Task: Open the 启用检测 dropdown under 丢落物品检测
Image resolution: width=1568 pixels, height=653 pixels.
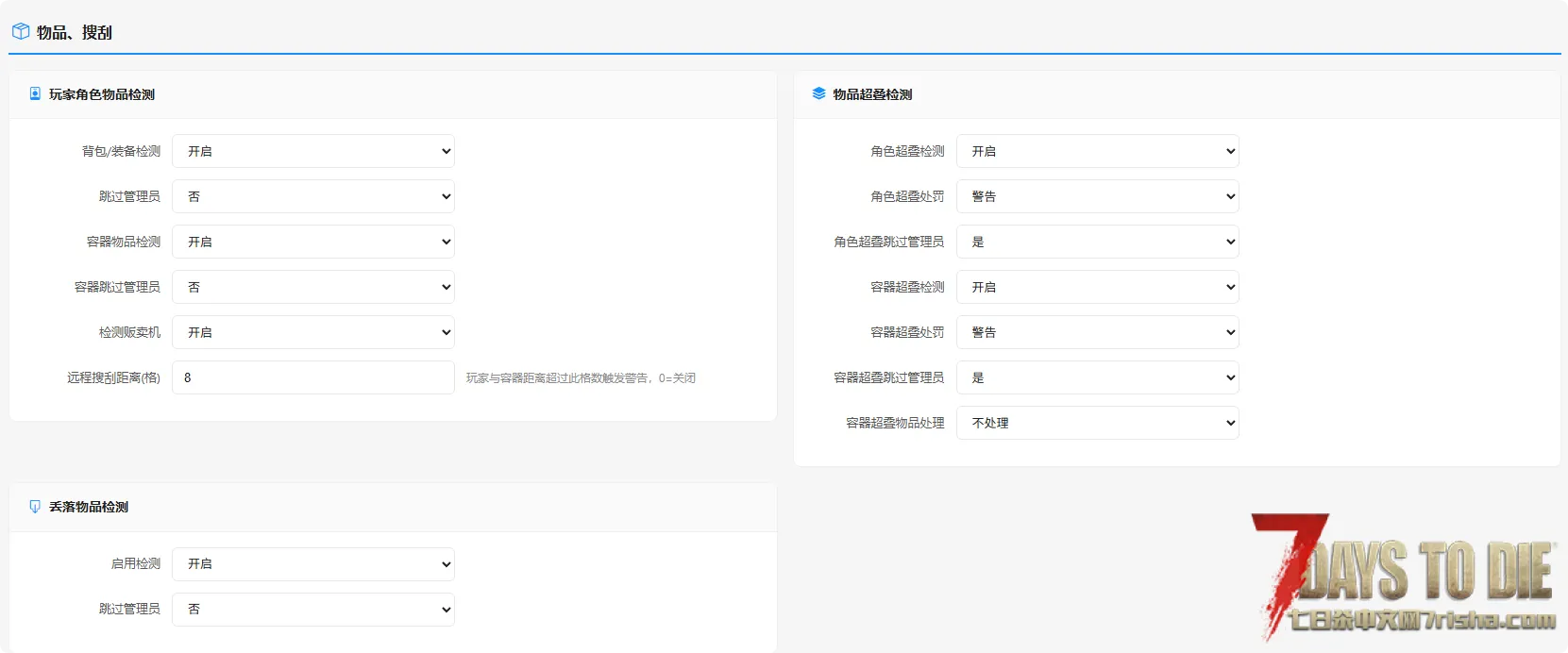Action: click(x=313, y=563)
